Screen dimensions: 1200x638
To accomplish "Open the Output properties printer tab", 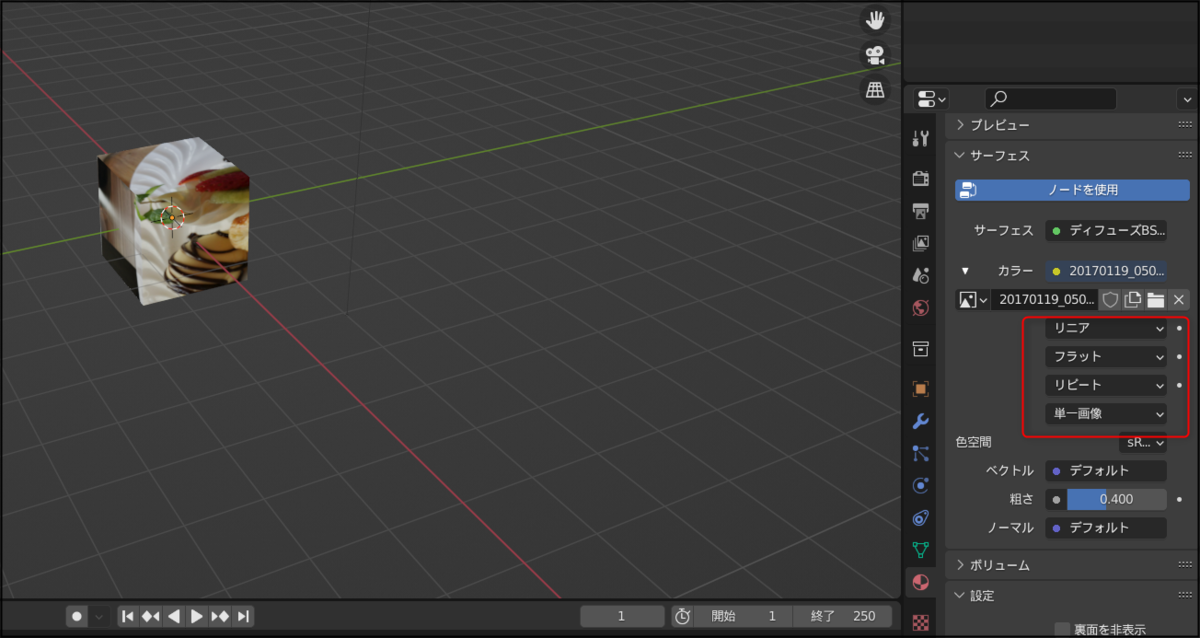I will point(920,210).
